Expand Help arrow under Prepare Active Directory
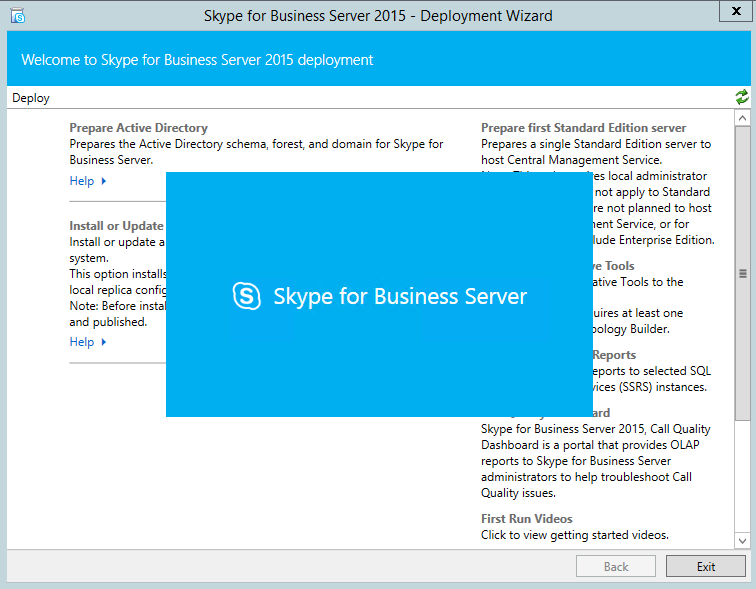Viewport: 756px width, 589px height. 104,181
